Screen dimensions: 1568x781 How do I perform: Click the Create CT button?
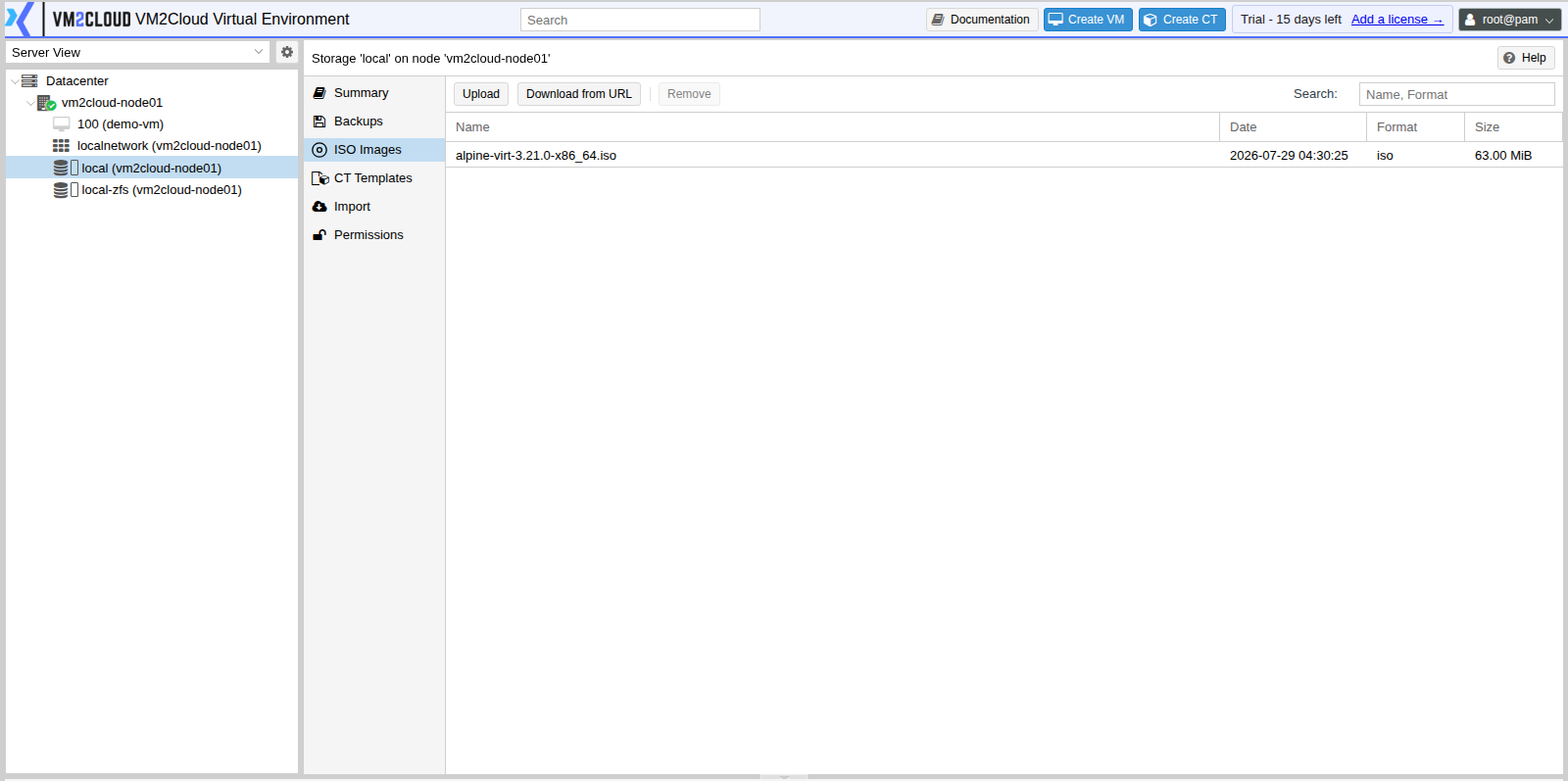pos(1182,20)
